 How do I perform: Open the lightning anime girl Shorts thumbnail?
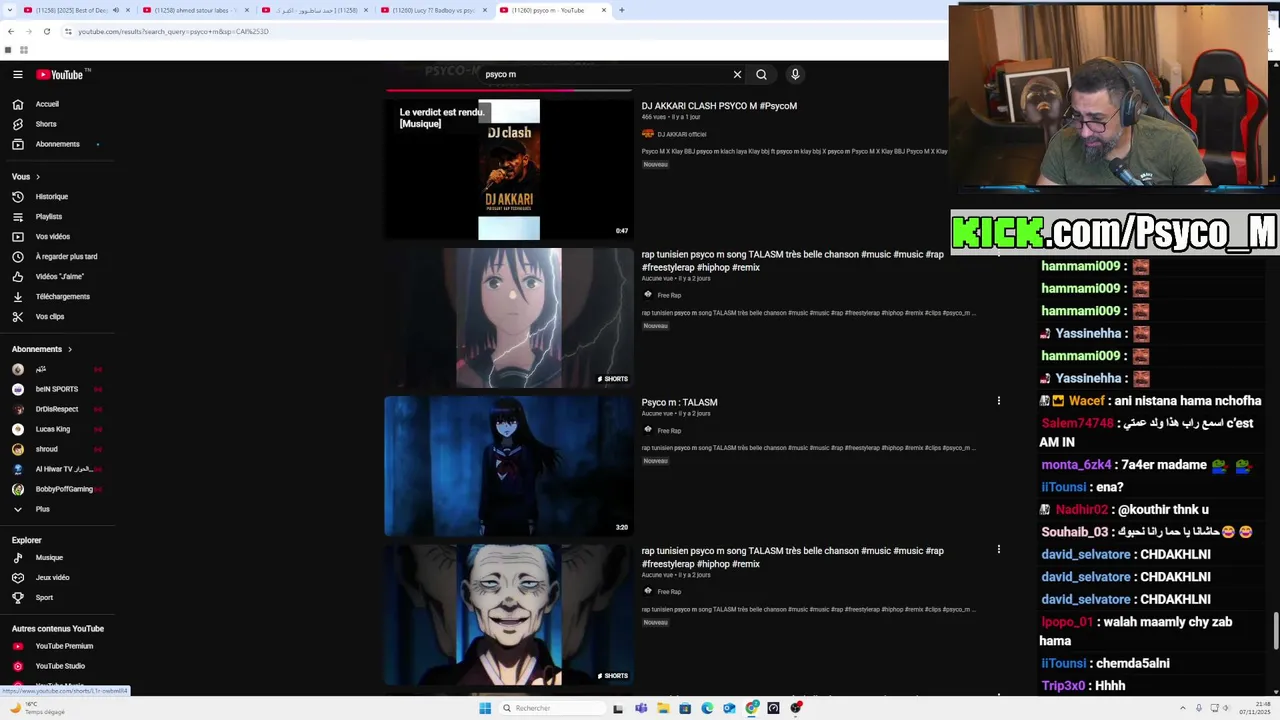[509, 318]
